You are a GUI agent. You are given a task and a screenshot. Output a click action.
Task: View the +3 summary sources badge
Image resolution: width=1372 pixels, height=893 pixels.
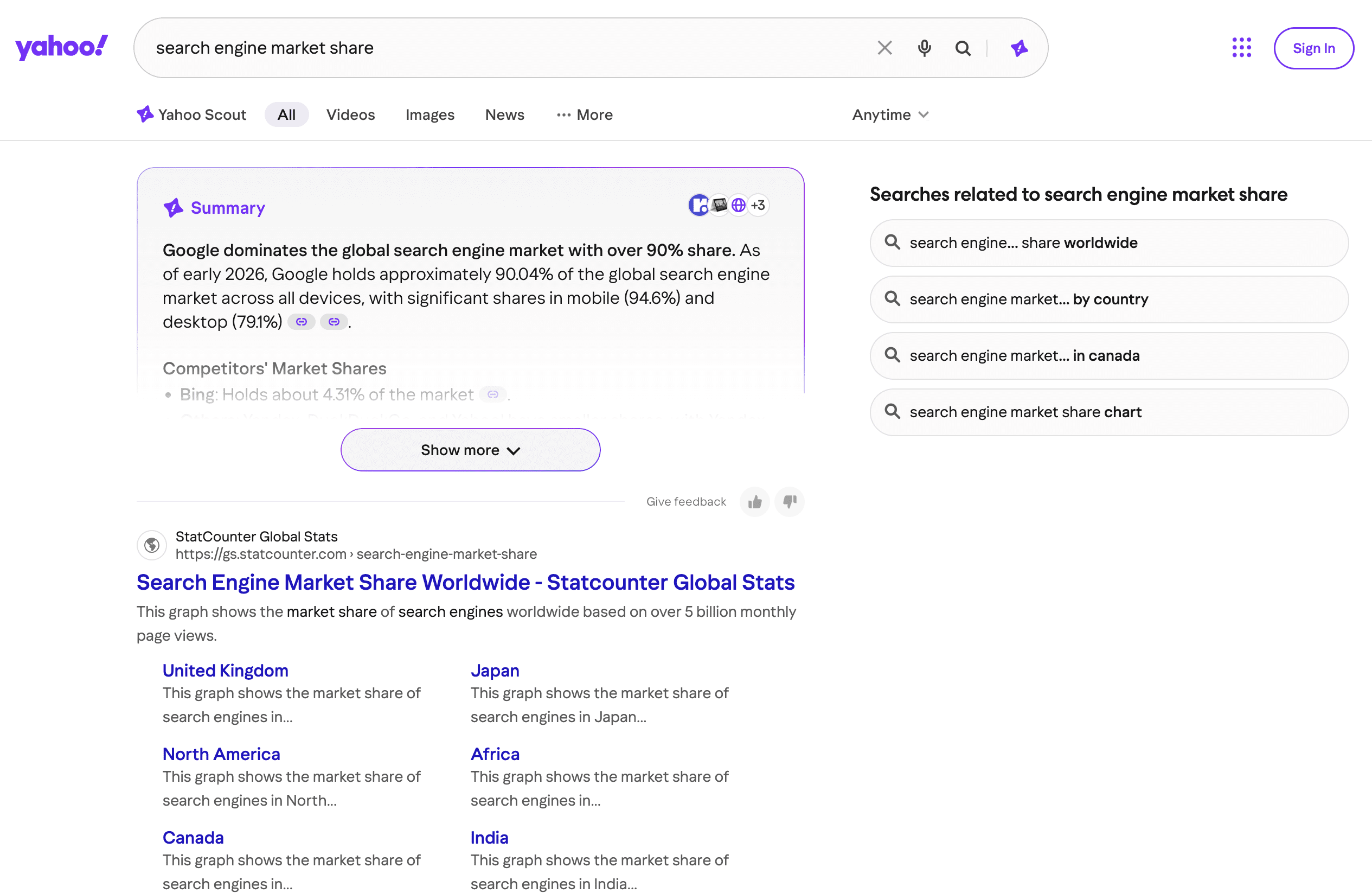758,206
